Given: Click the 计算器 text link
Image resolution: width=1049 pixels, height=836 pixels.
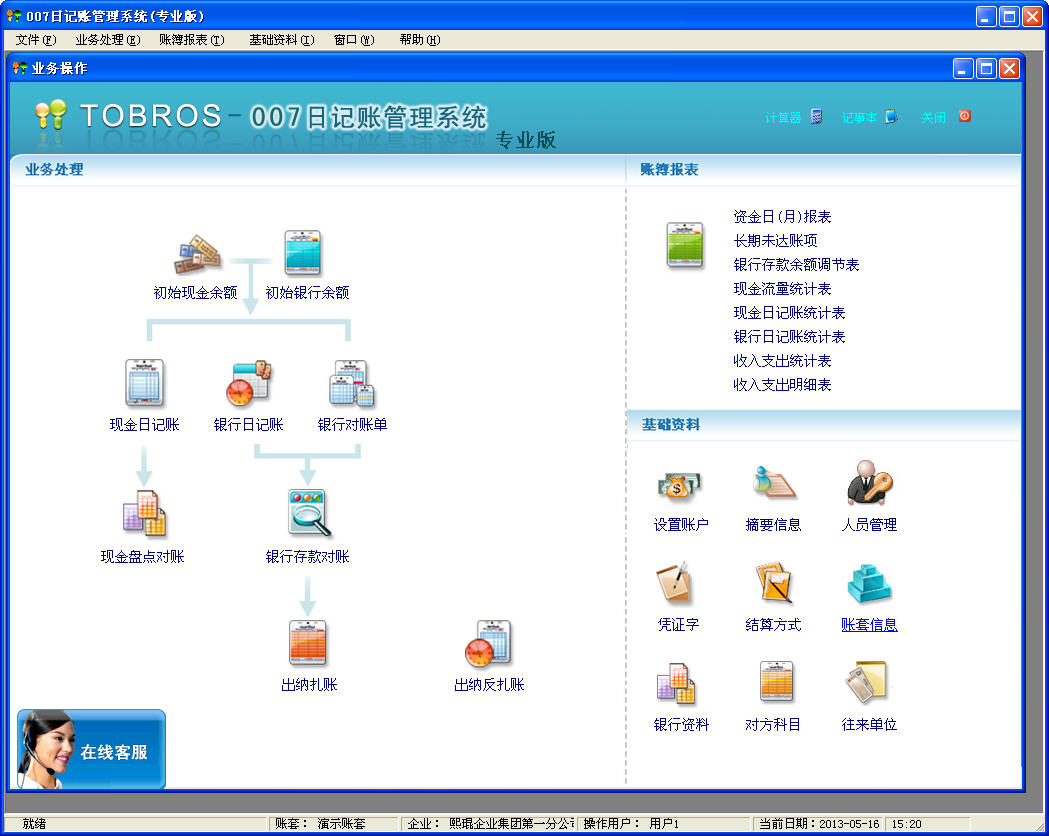Looking at the screenshot, I should (x=783, y=118).
